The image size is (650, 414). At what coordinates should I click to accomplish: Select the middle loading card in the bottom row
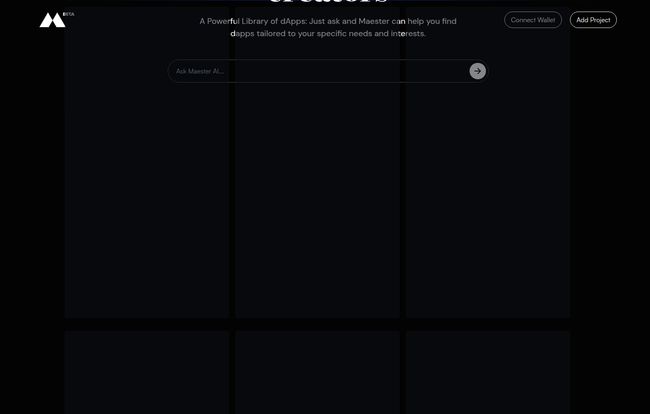(318, 372)
